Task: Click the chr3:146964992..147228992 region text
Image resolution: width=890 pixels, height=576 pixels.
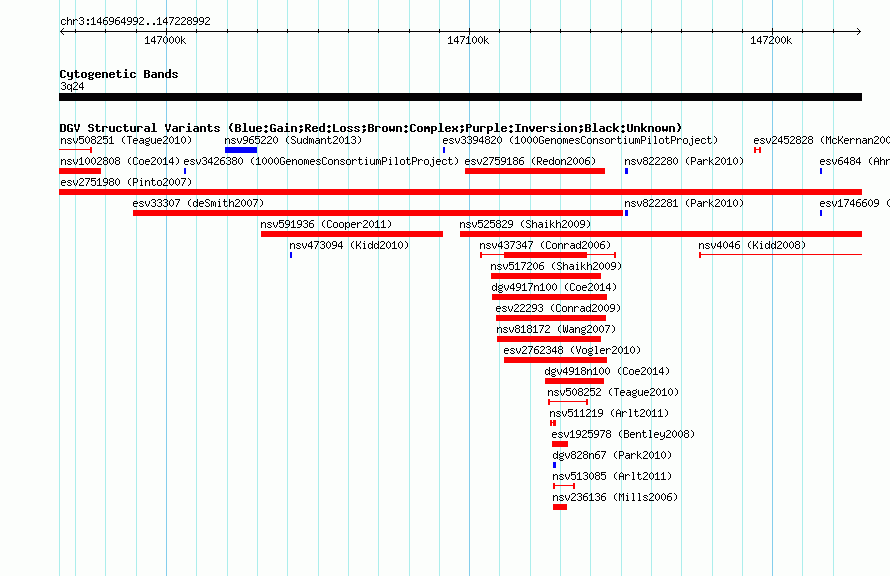Action: tap(135, 21)
